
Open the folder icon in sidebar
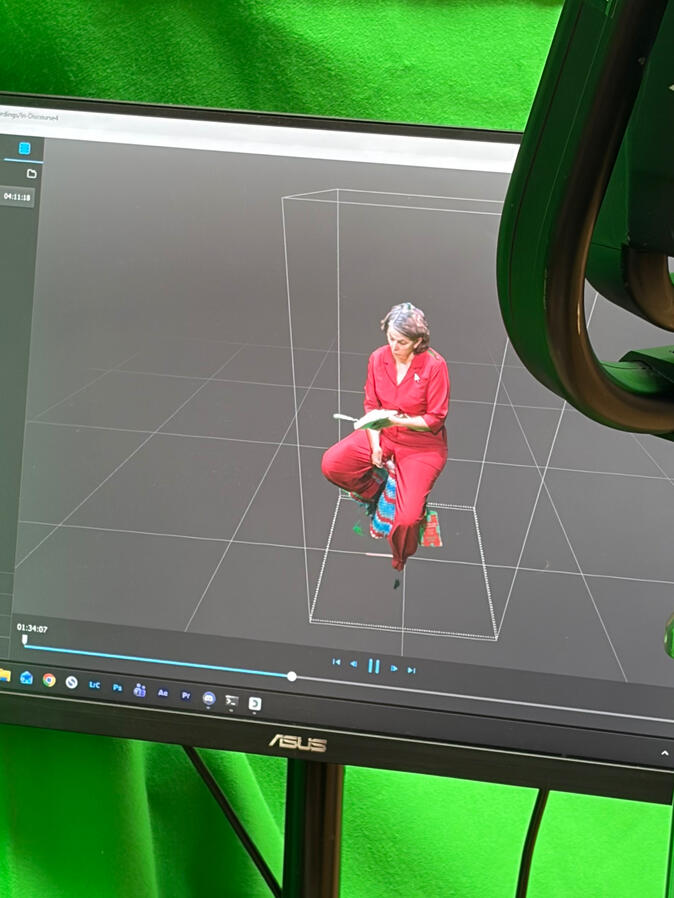click(x=31, y=173)
